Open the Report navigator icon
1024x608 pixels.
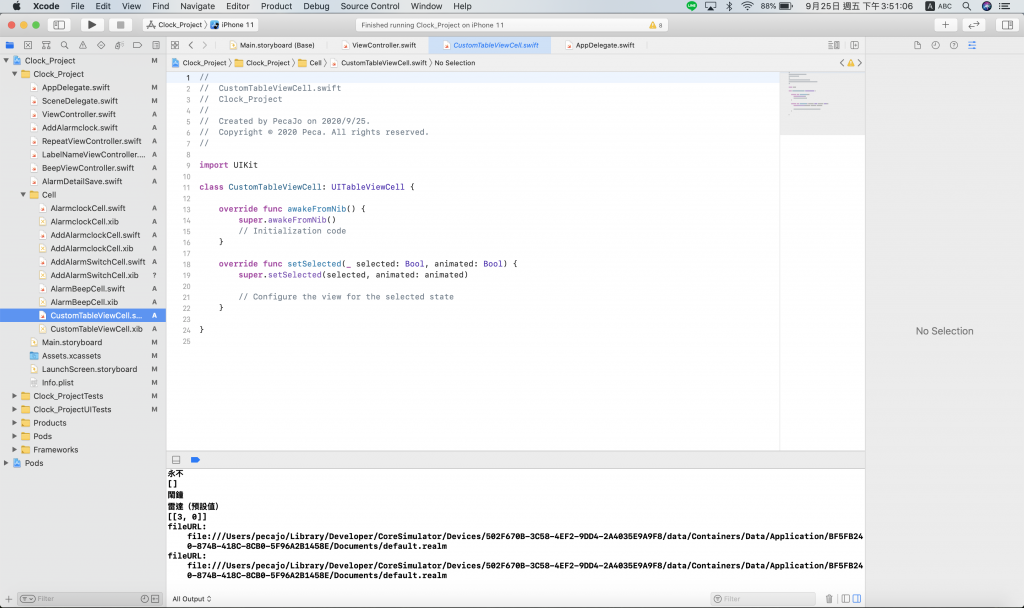tap(155, 45)
